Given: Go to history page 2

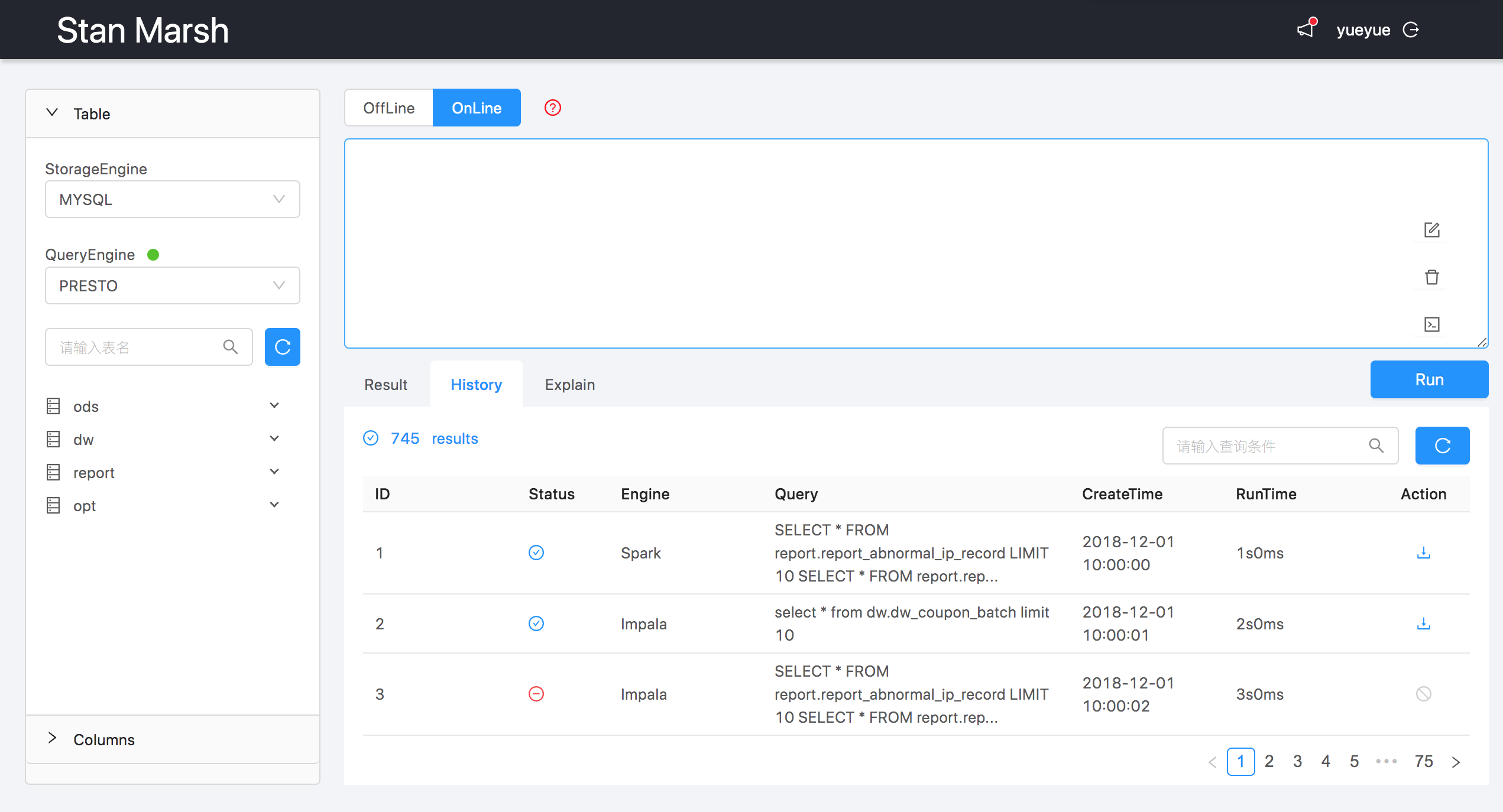Looking at the screenshot, I should tap(1269, 761).
